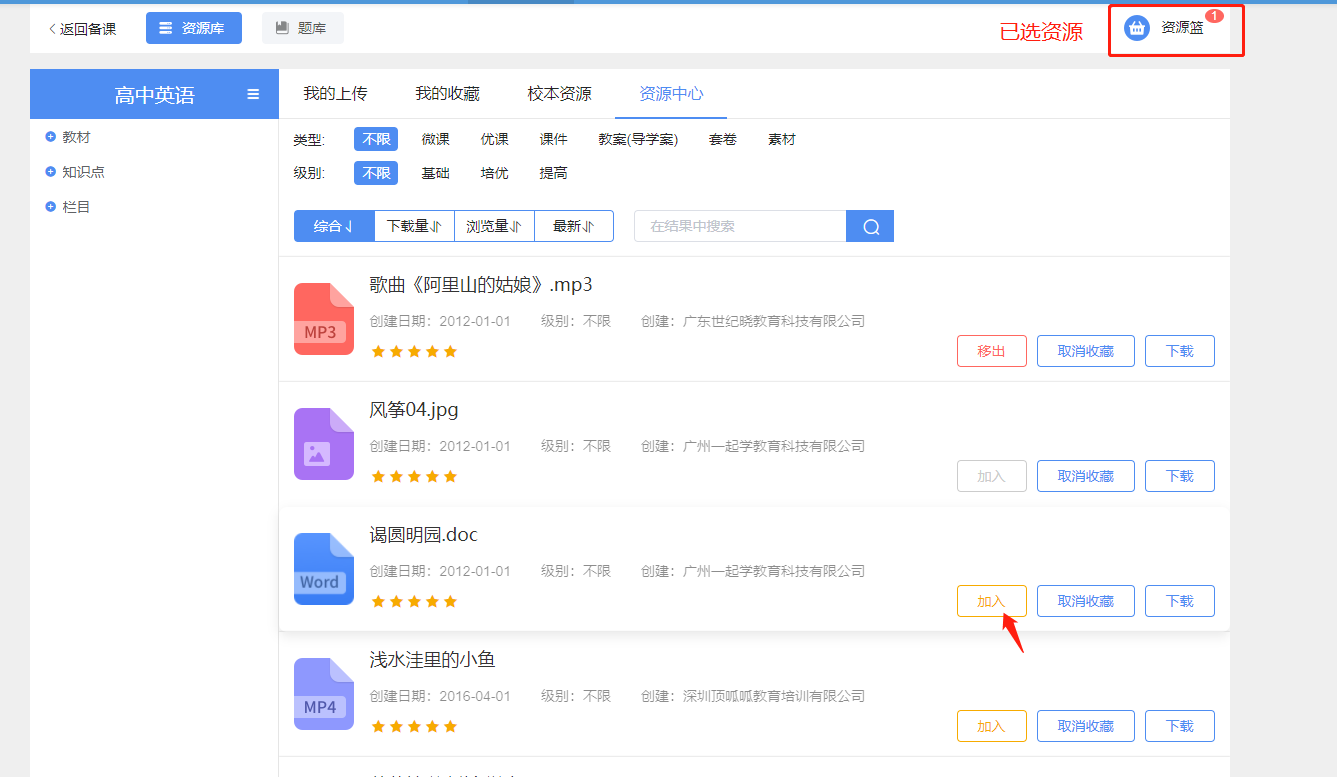Remove the MP3 song with 移出 button

click(991, 351)
